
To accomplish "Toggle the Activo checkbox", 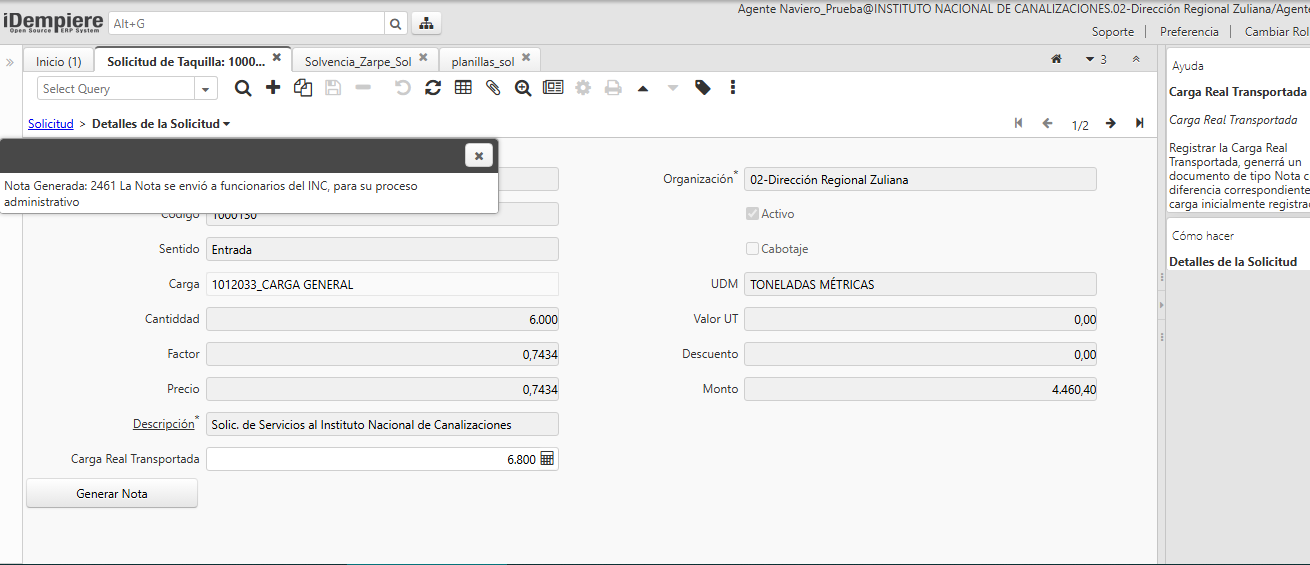I will (752, 214).
